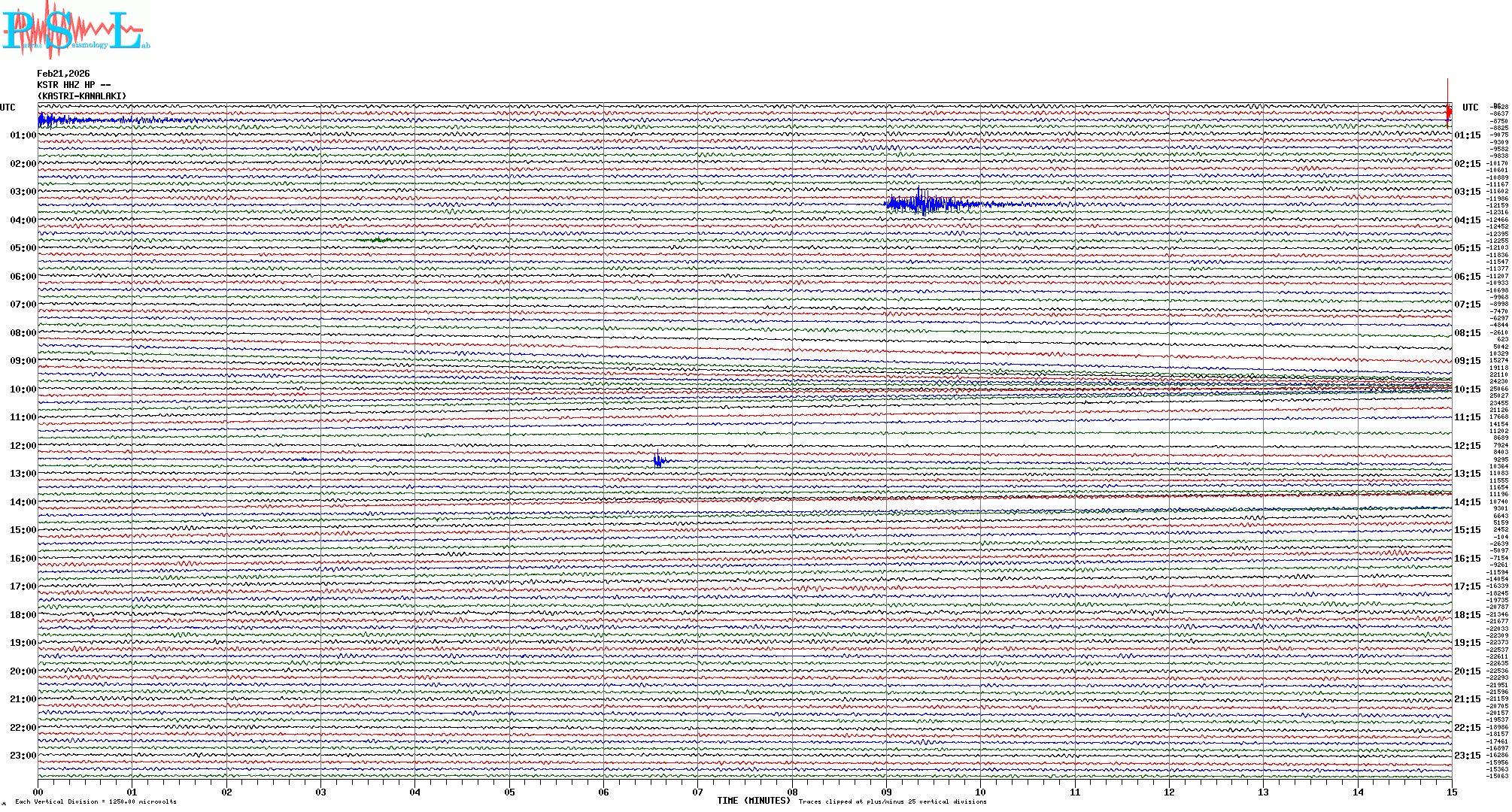Click the 03:00 hour label on left axis
The width and height of the screenshot is (1512, 812).
[23, 192]
